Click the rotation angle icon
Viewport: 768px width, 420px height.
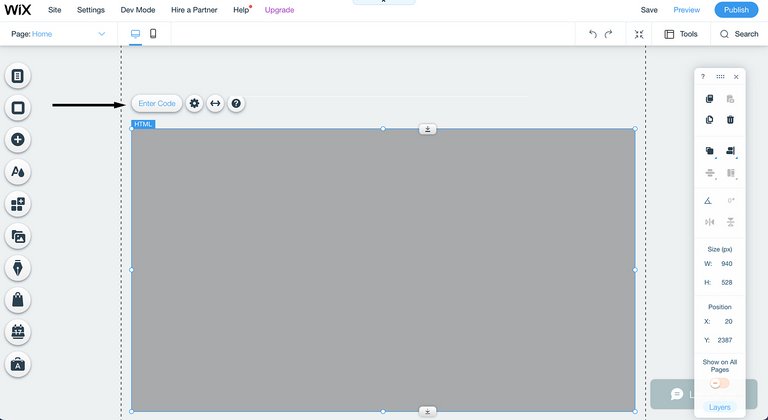click(708, 200)
